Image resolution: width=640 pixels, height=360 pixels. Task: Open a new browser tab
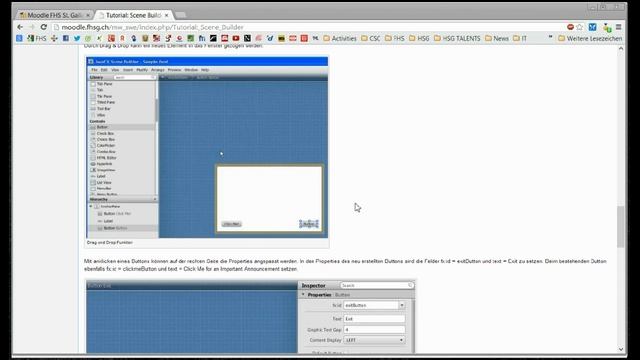(180, 15)
